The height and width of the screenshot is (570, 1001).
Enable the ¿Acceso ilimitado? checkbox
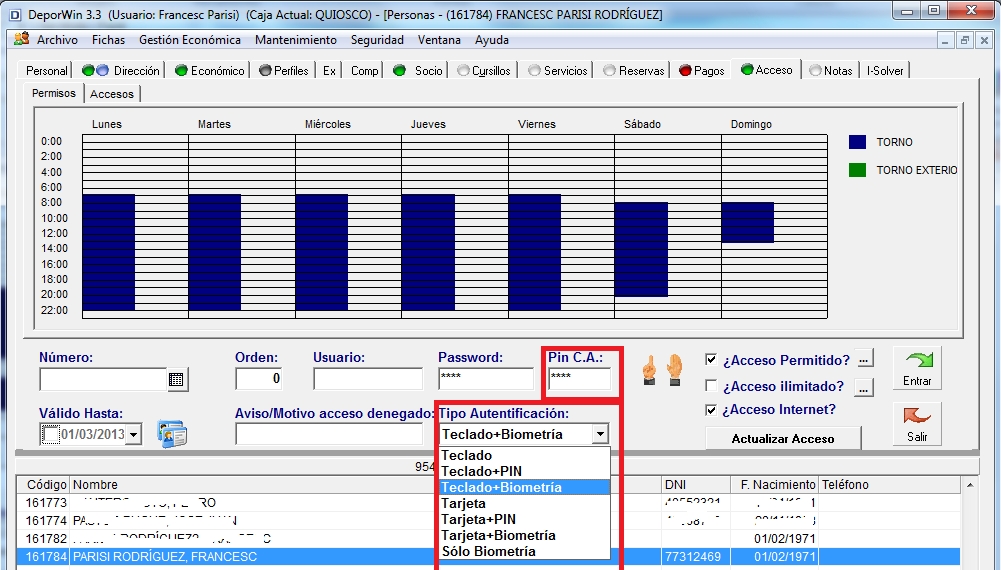(x=711, y=386)
